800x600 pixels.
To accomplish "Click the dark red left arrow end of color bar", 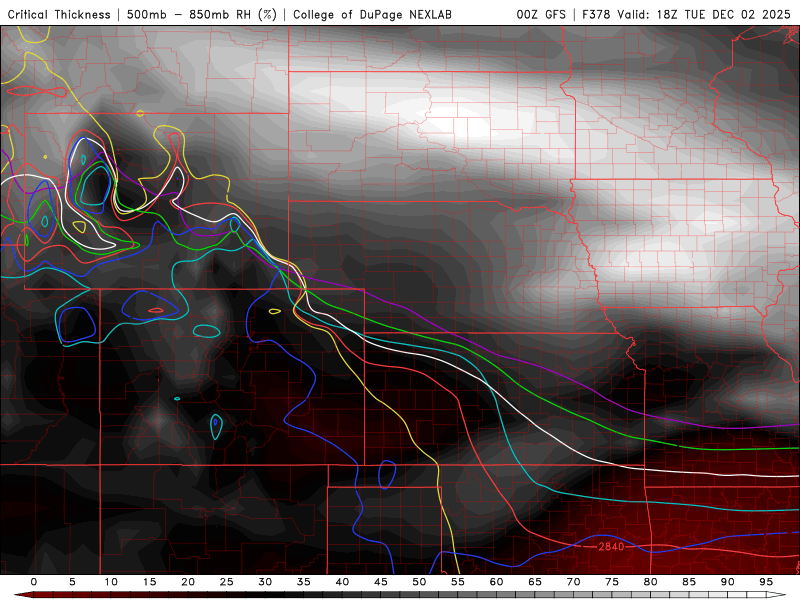I will (x=23, y=595).
